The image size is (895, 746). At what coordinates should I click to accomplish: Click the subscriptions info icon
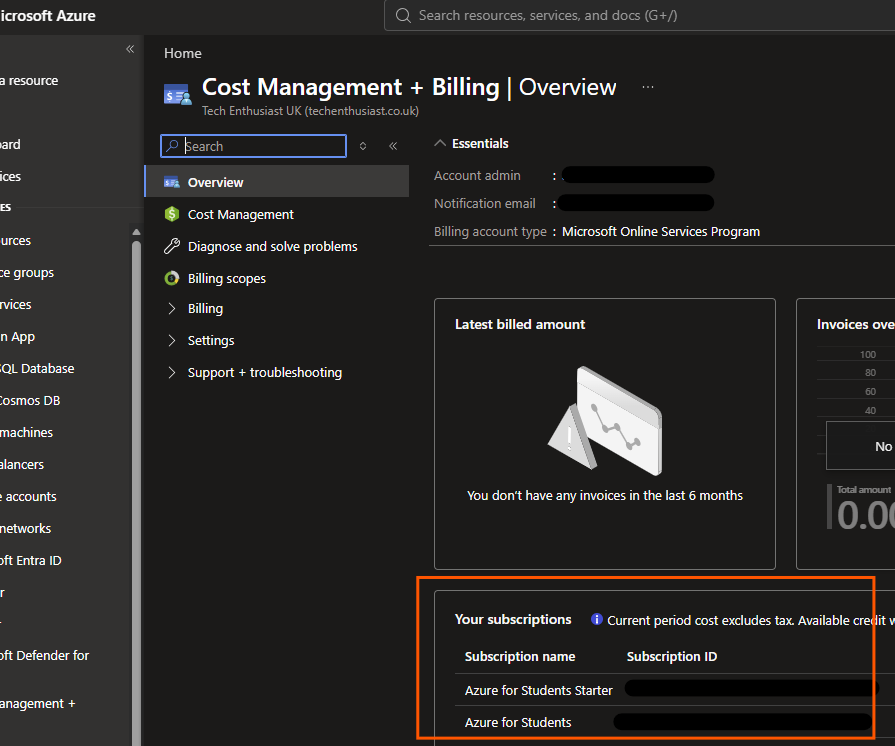click(596, 619)
